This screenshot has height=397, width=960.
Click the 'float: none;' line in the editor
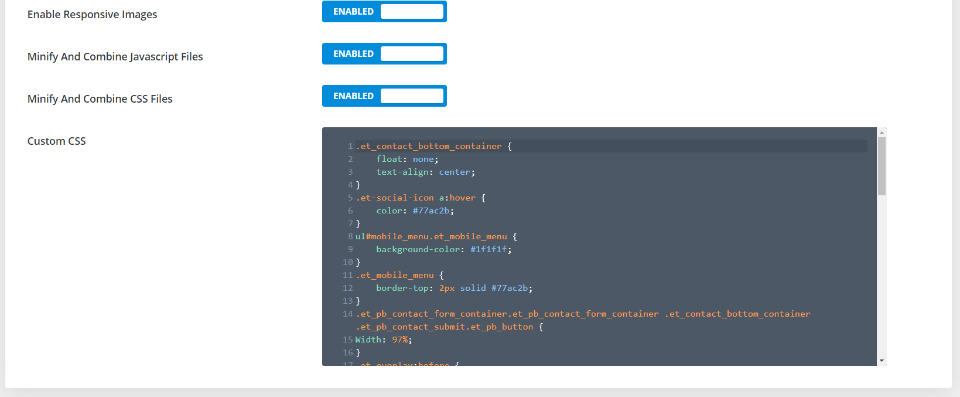[x=407, y=159]
